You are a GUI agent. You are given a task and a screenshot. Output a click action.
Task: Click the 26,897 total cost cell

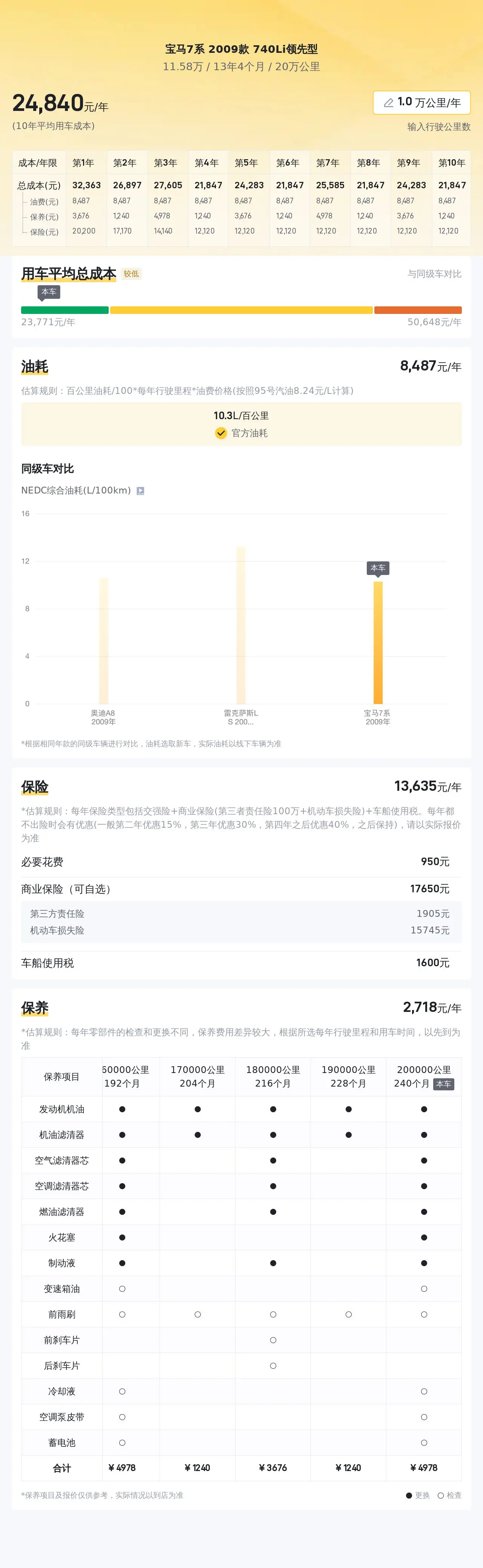[127, 185]
